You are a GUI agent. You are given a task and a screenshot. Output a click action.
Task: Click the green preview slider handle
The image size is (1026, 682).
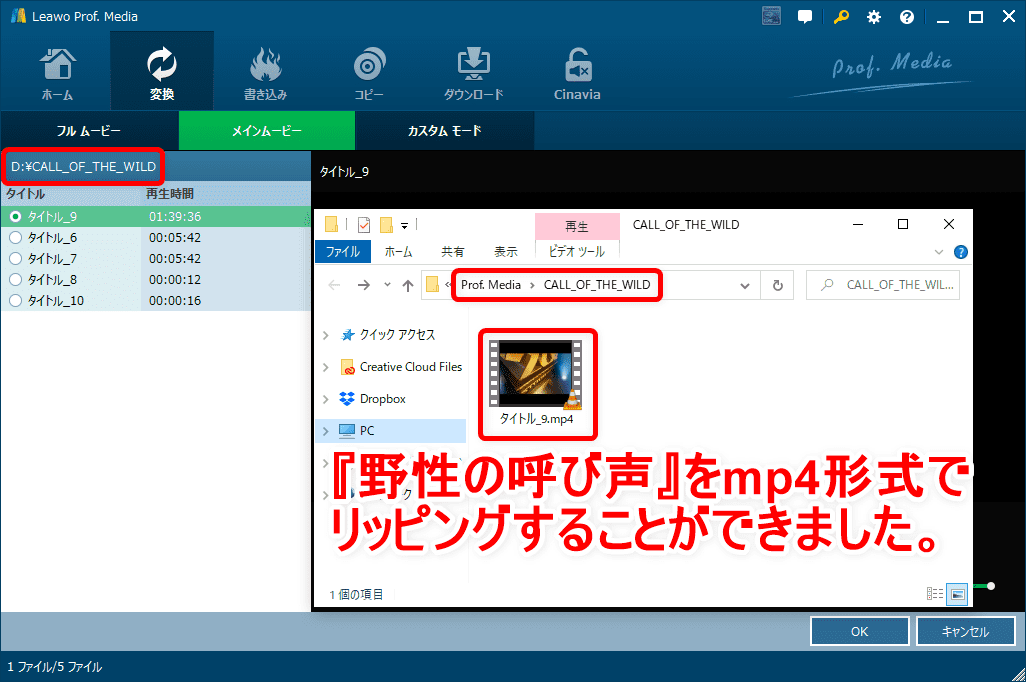tap(991, 586)
